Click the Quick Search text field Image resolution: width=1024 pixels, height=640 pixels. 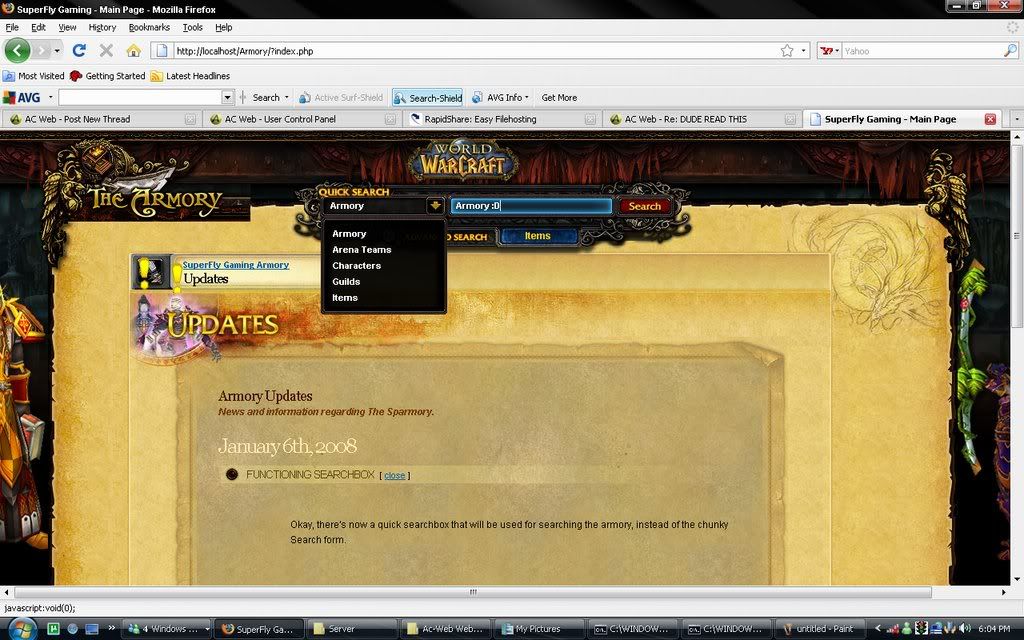point(531,206)
